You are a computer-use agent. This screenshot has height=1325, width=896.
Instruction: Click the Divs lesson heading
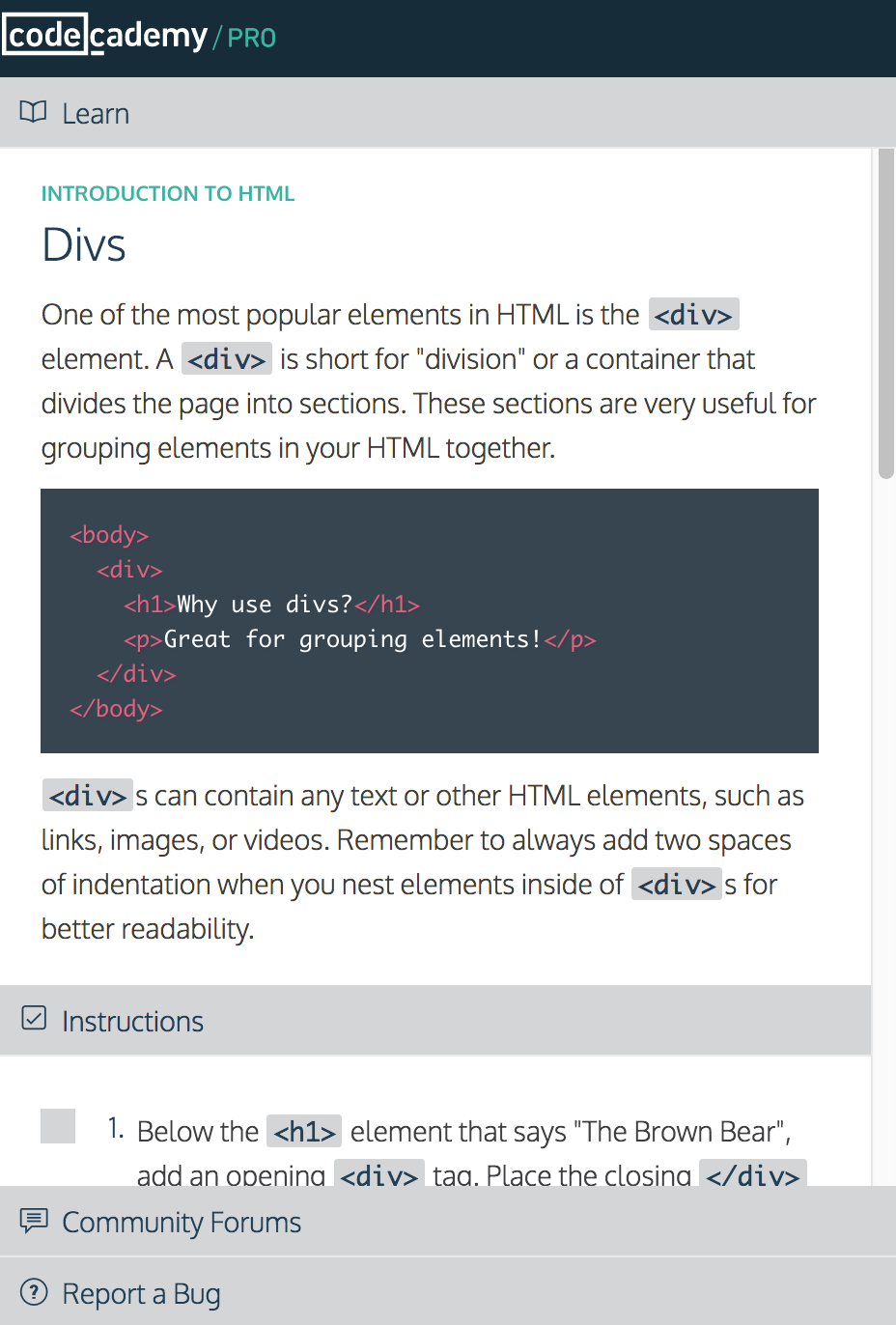[x=84, y=245]
